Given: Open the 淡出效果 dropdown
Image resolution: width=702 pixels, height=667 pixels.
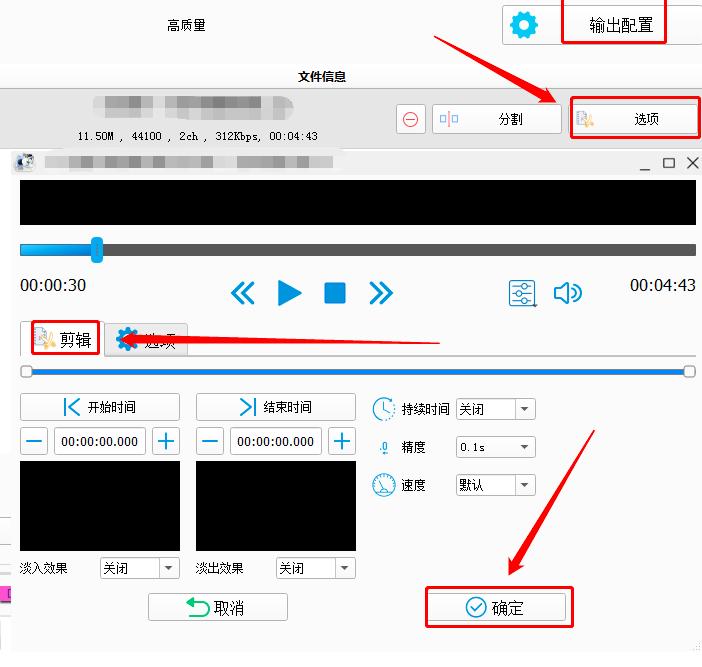Looking at the screenshot, I should click(x=316, y=568).
